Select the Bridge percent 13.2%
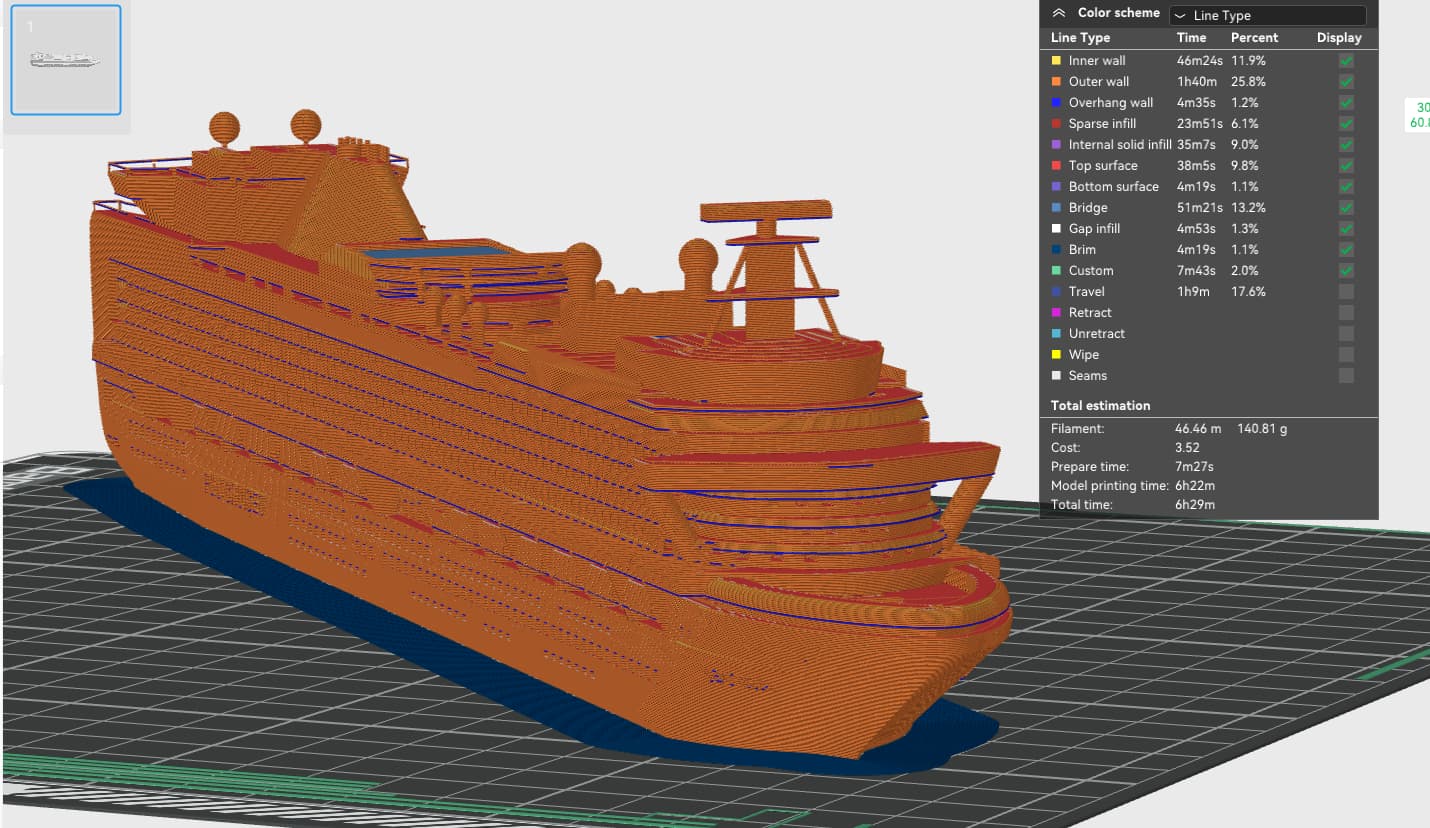 1248,207
